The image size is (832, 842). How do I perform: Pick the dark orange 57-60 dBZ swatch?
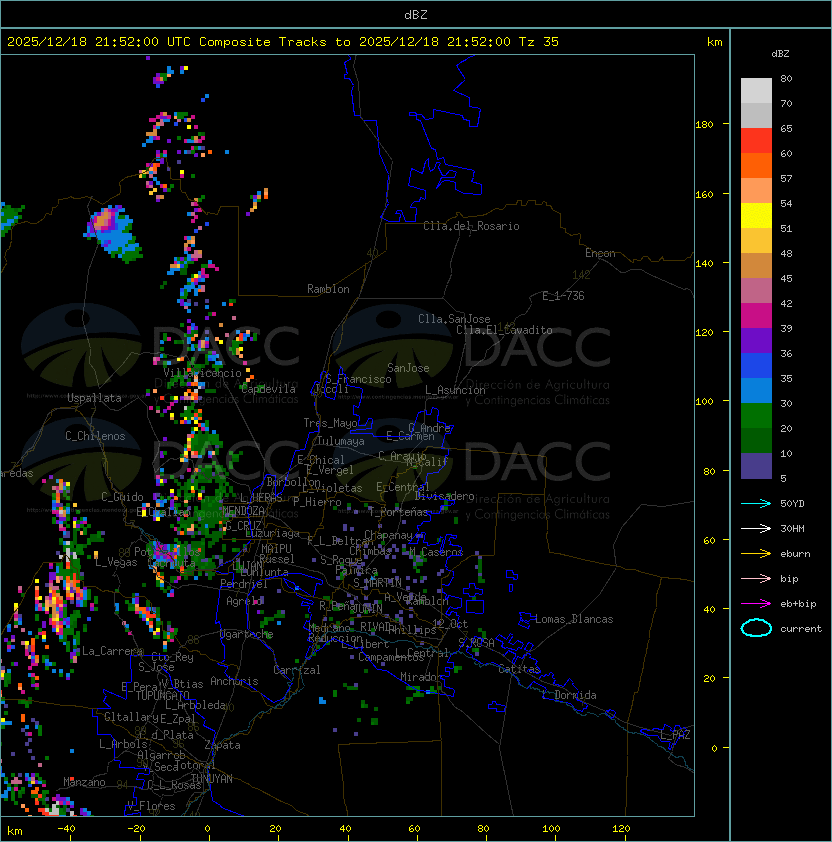click(756, 165)
